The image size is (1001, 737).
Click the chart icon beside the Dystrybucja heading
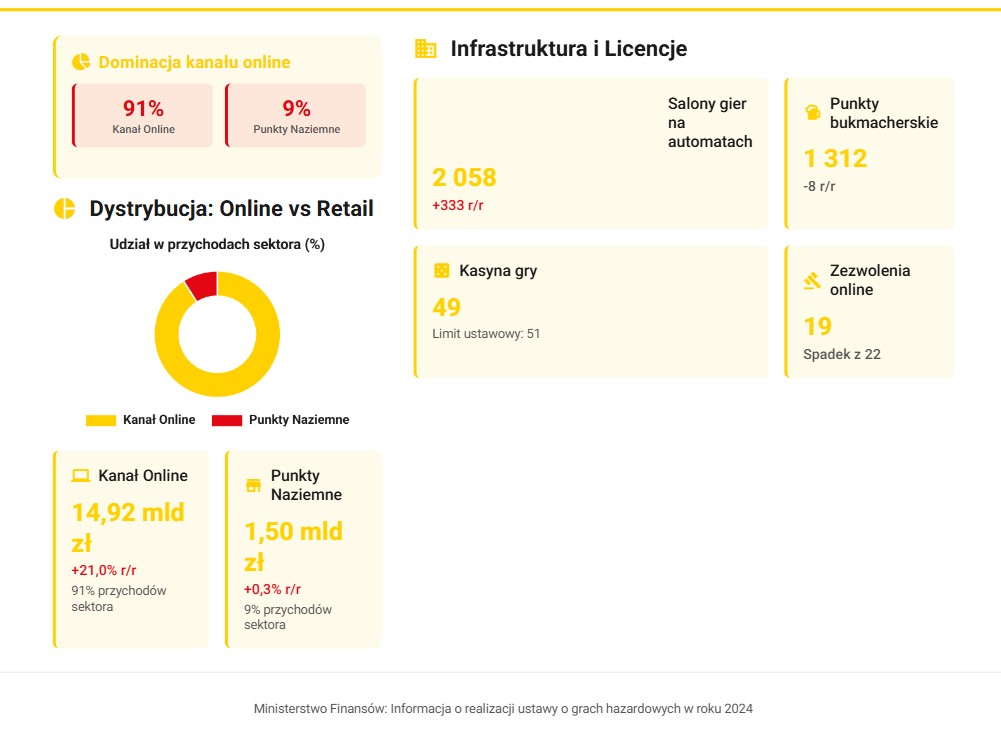coord(65,209)
